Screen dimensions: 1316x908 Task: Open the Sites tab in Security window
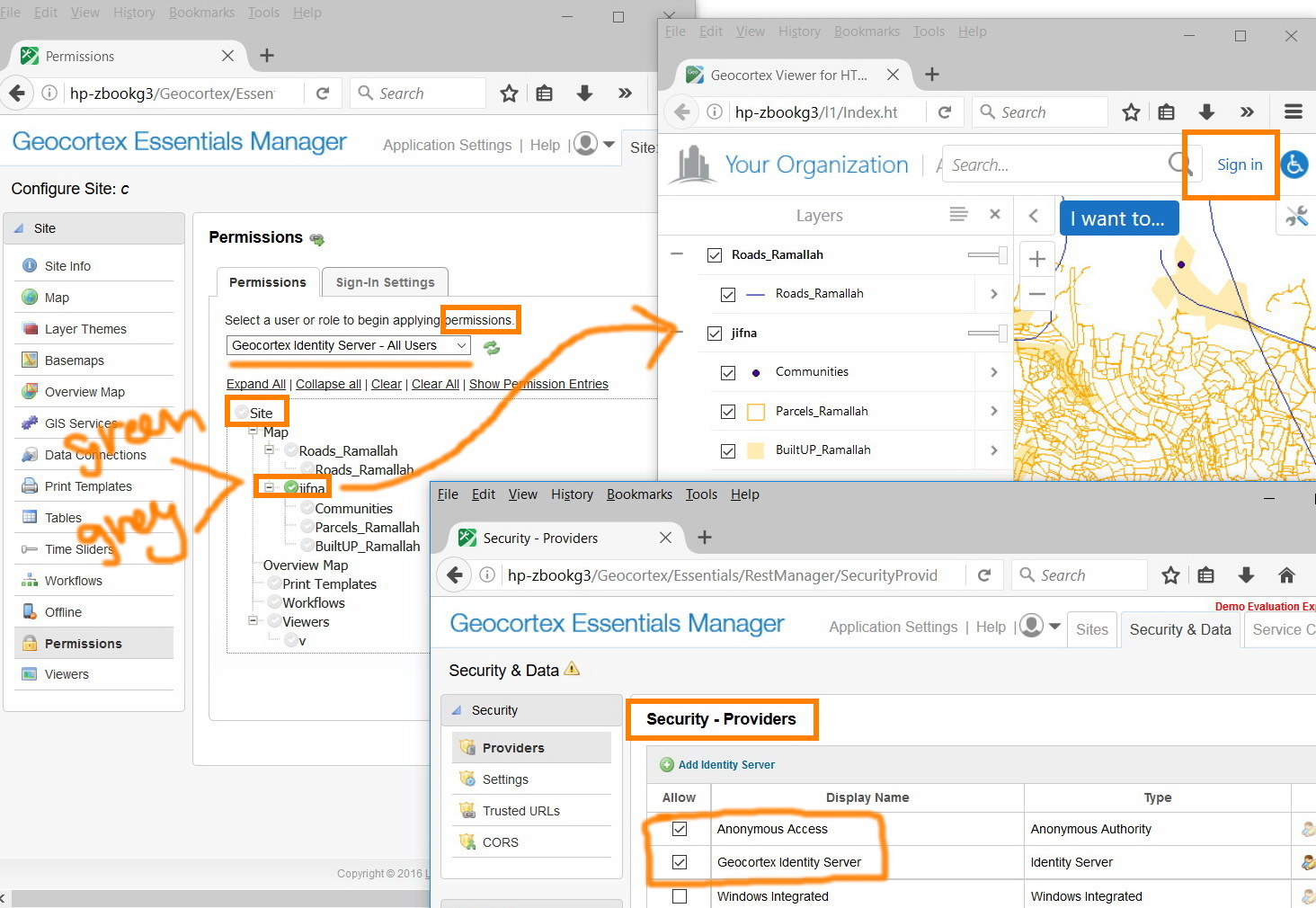1092,629
